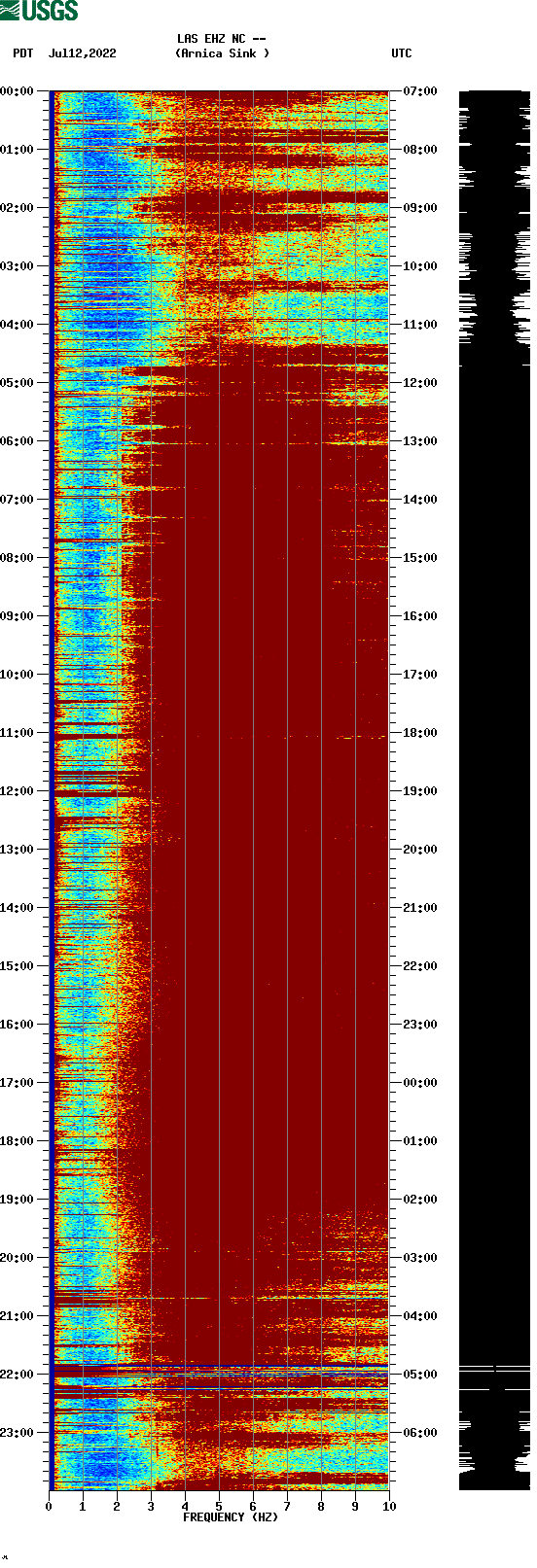The image size is (537, 1568).
Task: Click the 6 Hz frequency tick label
Action: [253, 1507]
